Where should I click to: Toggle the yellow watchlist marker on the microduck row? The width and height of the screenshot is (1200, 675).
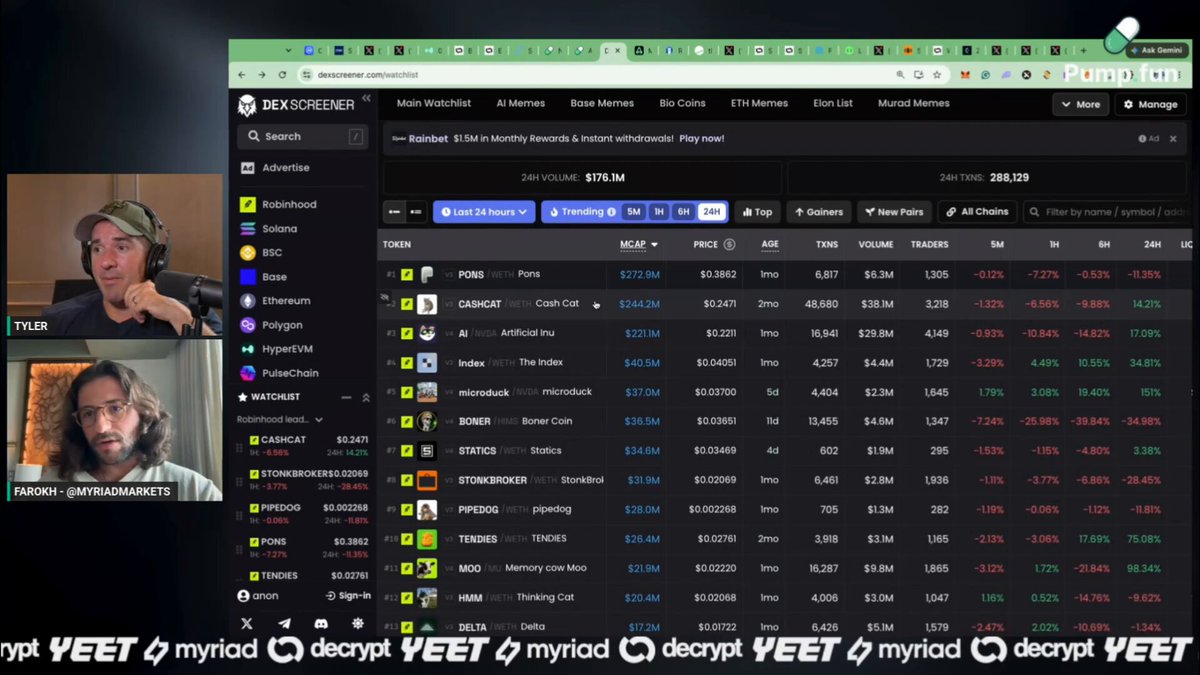pyautogui.click(x=407, y=392)
